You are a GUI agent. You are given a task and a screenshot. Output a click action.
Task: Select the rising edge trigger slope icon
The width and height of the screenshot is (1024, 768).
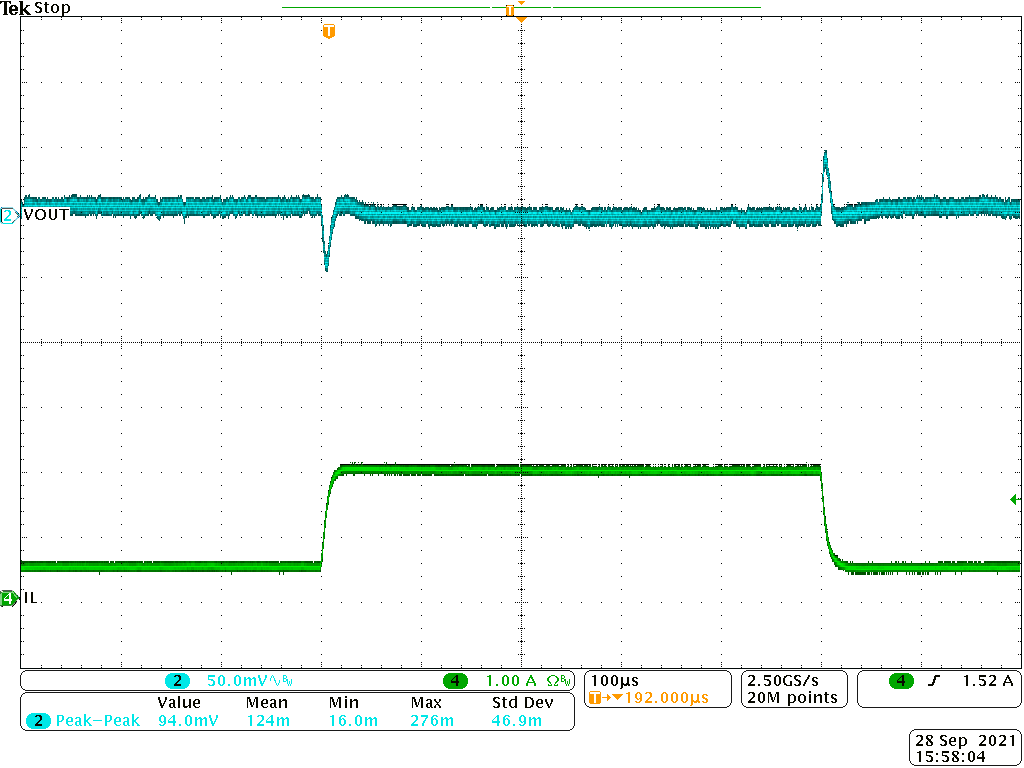click(934, 681)
